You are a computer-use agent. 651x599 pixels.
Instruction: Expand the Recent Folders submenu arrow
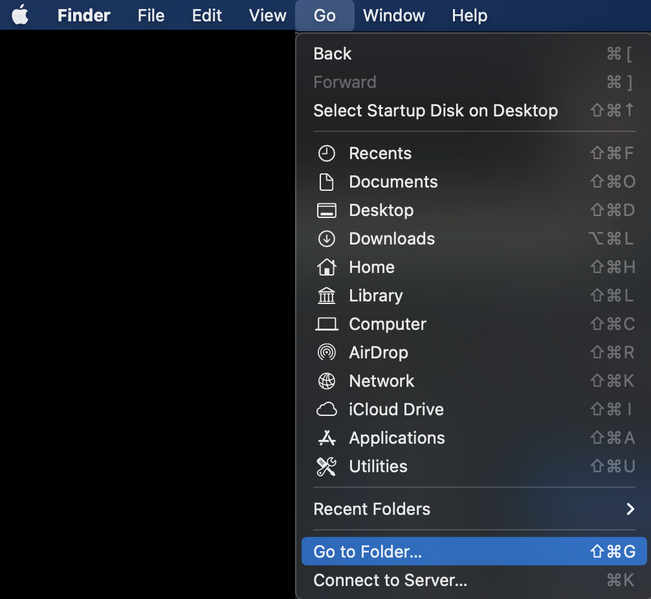[630, 509]
